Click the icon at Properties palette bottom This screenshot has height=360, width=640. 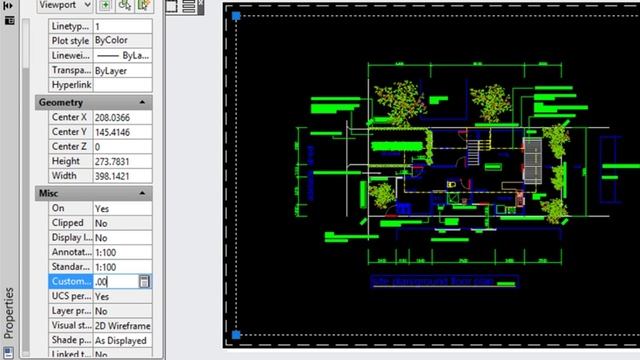point(8,353)
